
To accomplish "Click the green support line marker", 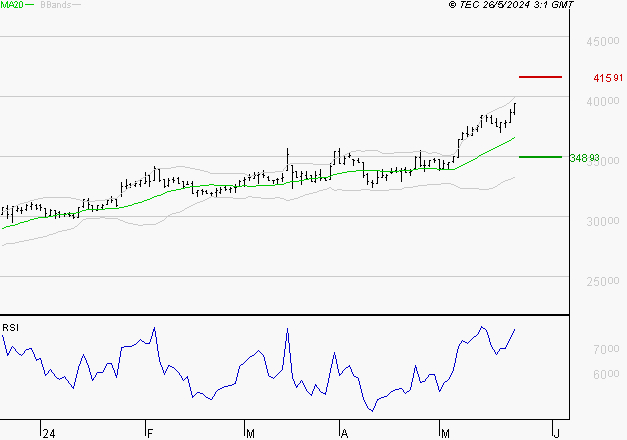I will coord(540,157).
